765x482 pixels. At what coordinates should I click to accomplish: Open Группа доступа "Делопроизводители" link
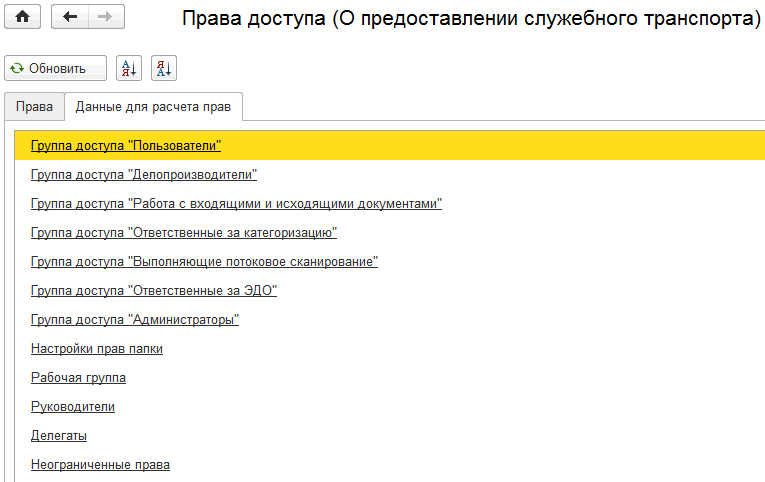click(144, 175)
